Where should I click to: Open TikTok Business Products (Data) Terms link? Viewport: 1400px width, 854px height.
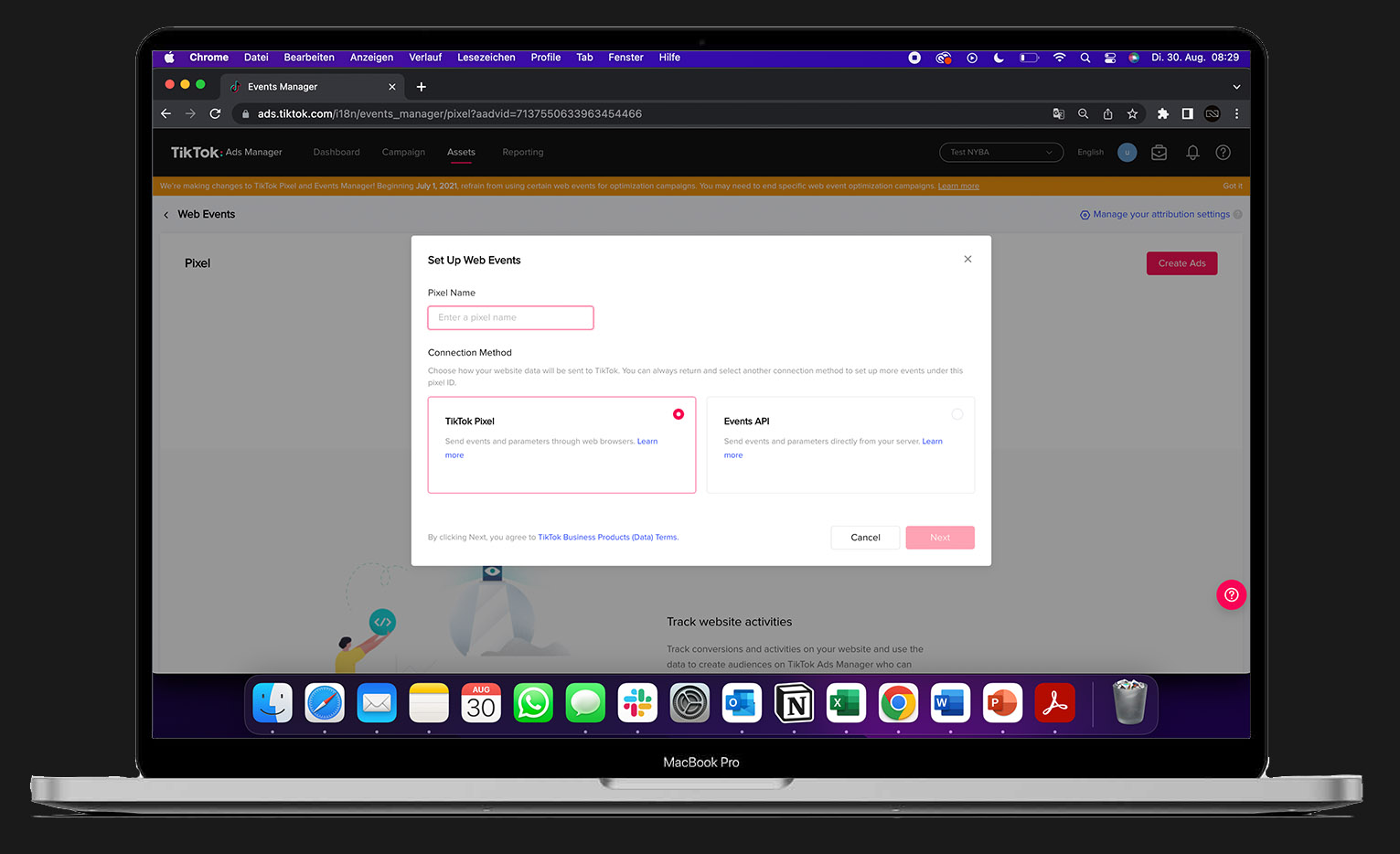(608, 538)
